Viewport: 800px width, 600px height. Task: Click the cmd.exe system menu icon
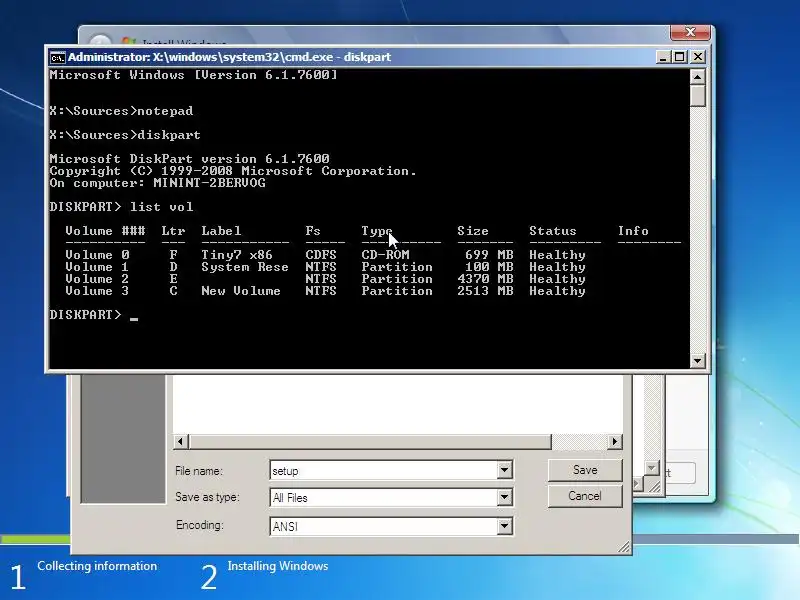coord(57,57)
